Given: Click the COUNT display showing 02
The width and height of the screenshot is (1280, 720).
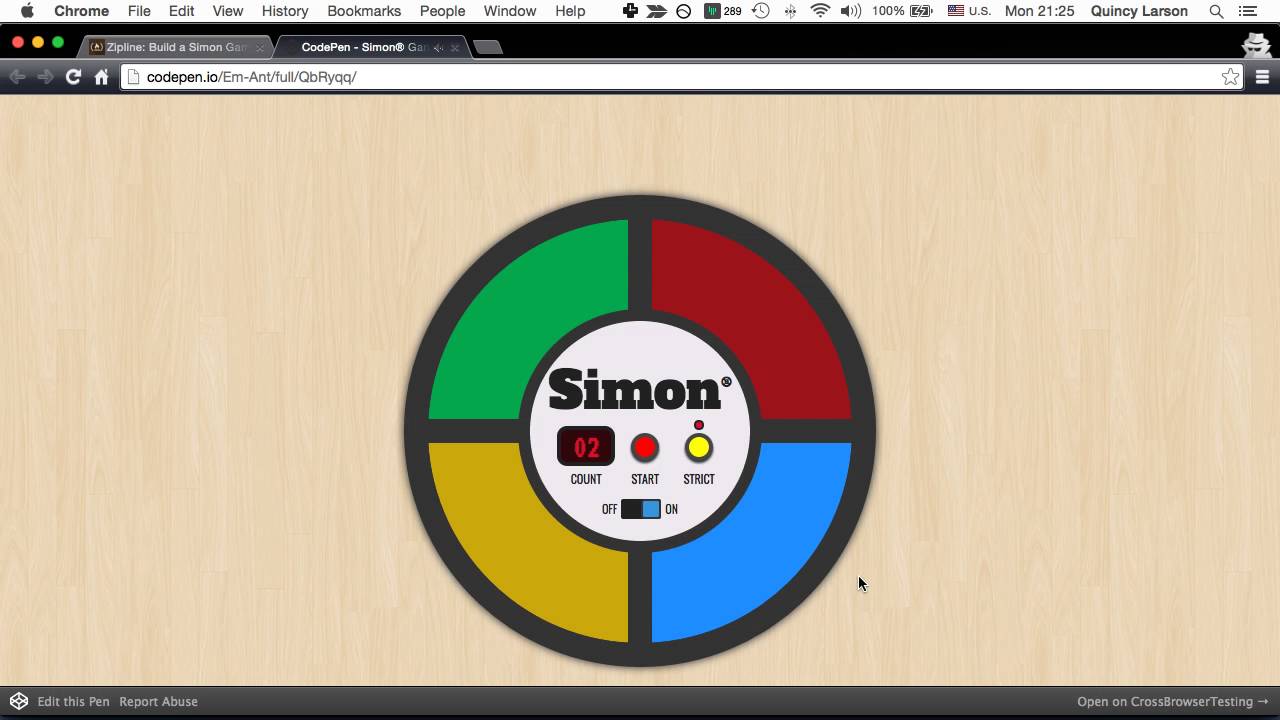Looking at the screenshot, I should (586, 447).
